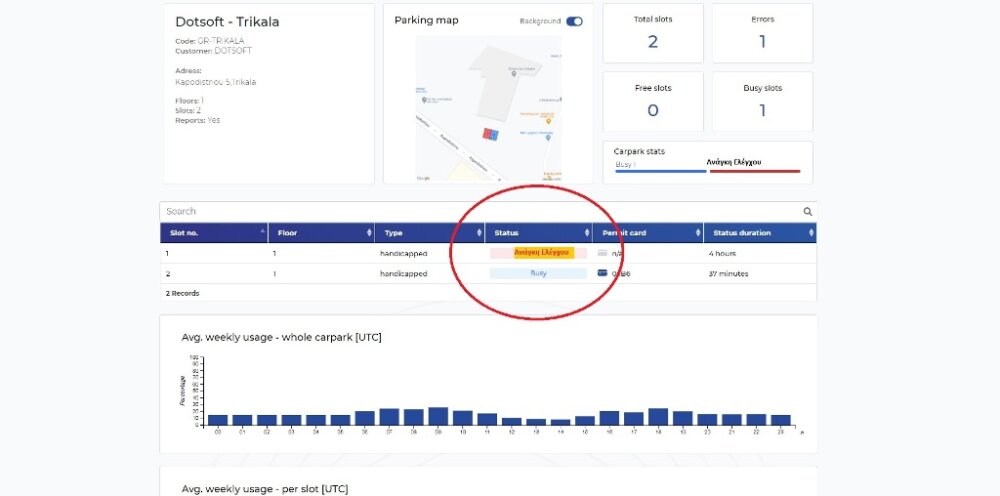Click inside the Search input field
The height and width of the screenshot is (496, 1000).
point(480,212)
